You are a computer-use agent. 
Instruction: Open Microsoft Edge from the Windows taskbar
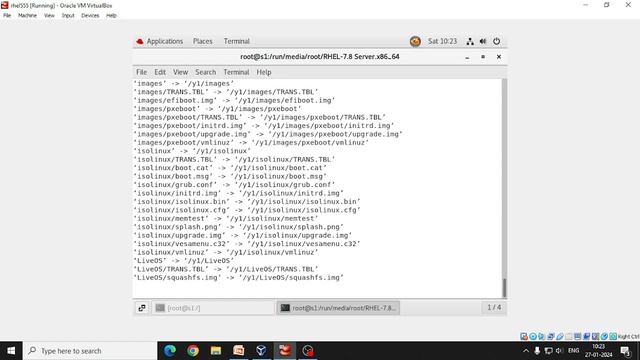click(x=170, y=351)
